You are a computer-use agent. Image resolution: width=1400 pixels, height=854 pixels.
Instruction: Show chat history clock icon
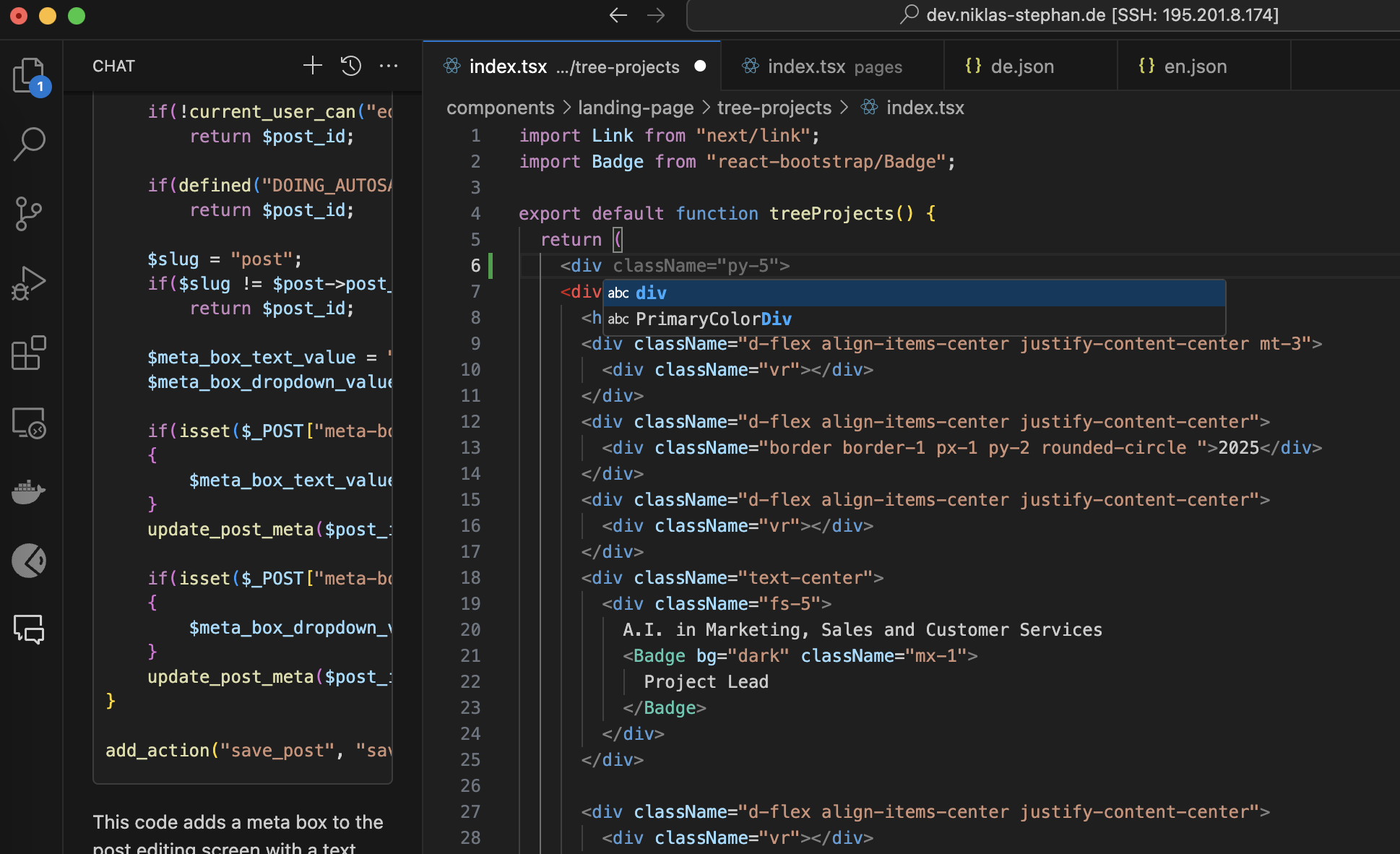pos(351,66)
